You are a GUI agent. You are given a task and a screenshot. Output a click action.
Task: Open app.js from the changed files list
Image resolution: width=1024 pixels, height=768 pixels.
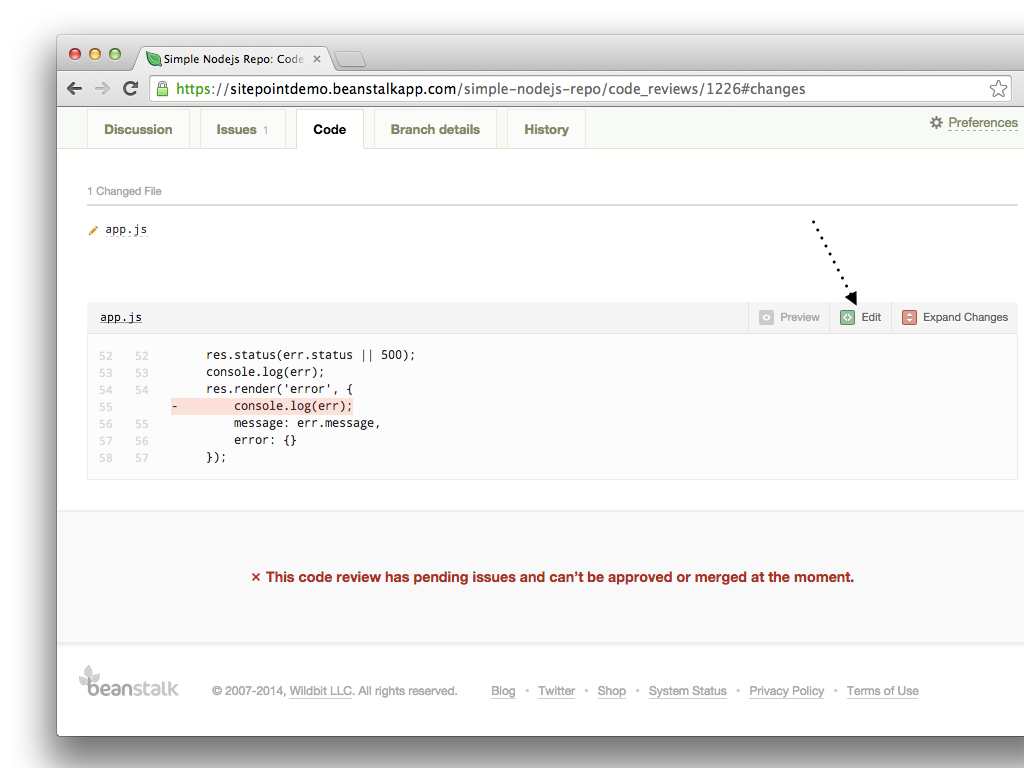click(x=126, y=230)
